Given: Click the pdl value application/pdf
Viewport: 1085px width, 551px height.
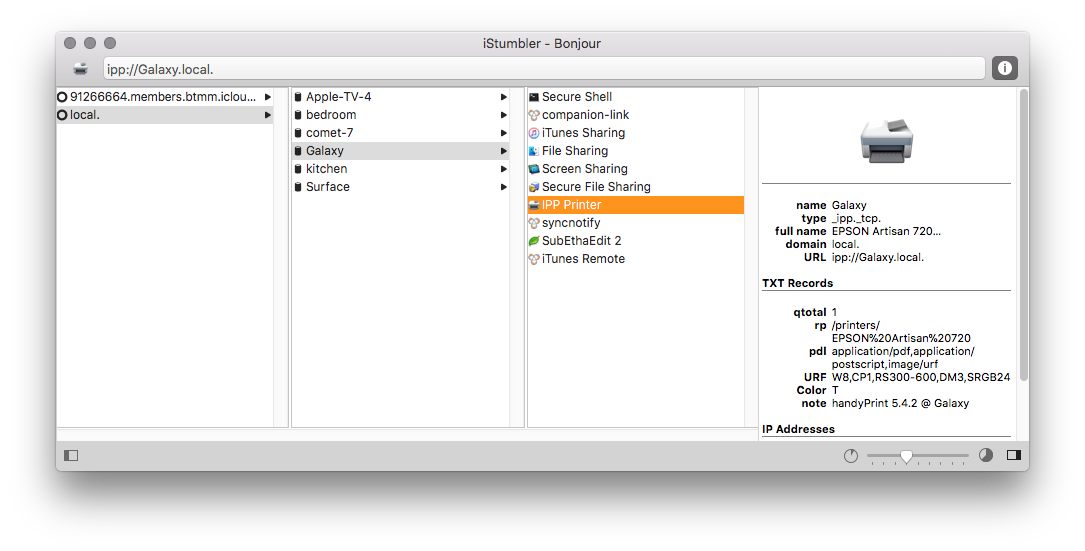Looking at the screenshot, I should 903,358.
